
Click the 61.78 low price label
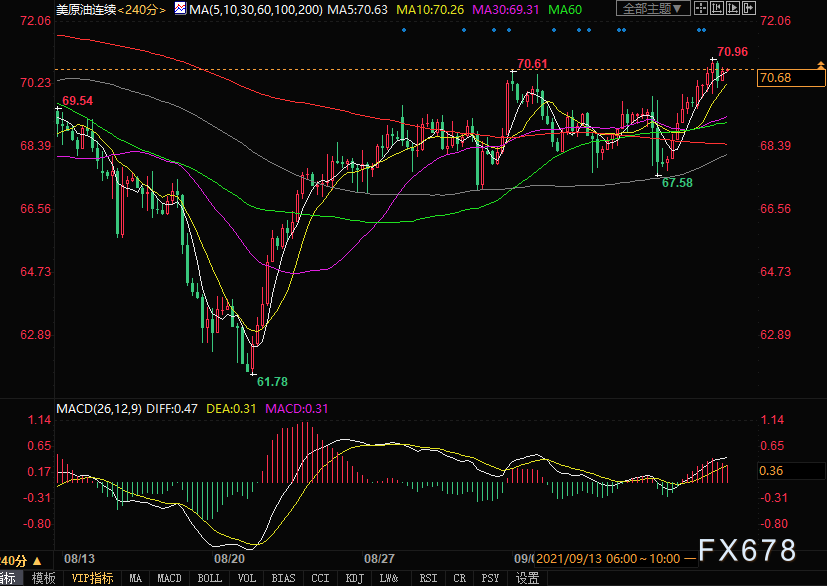[x=272, y=381]
